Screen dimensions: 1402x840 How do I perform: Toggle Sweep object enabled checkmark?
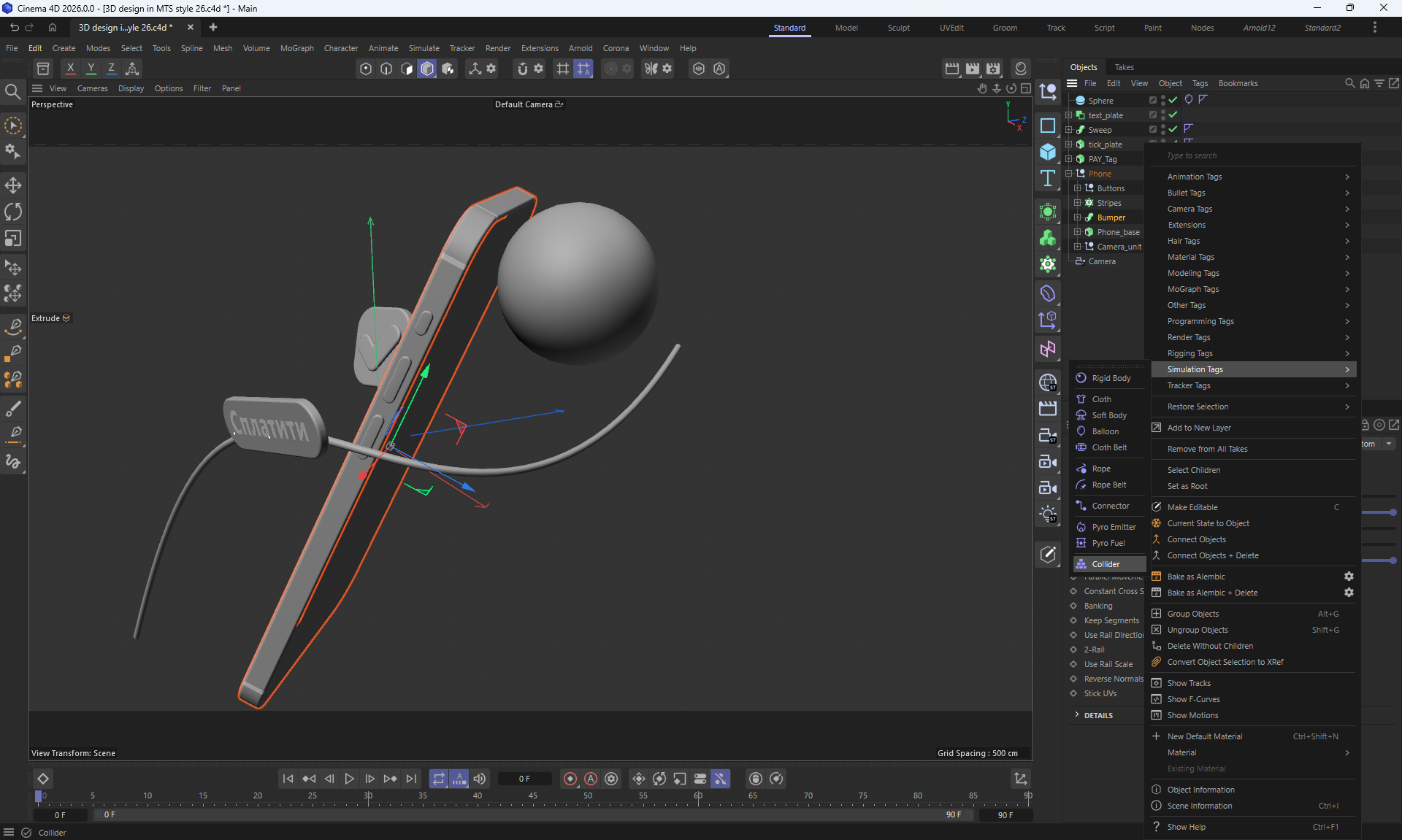pos(1173,129)
